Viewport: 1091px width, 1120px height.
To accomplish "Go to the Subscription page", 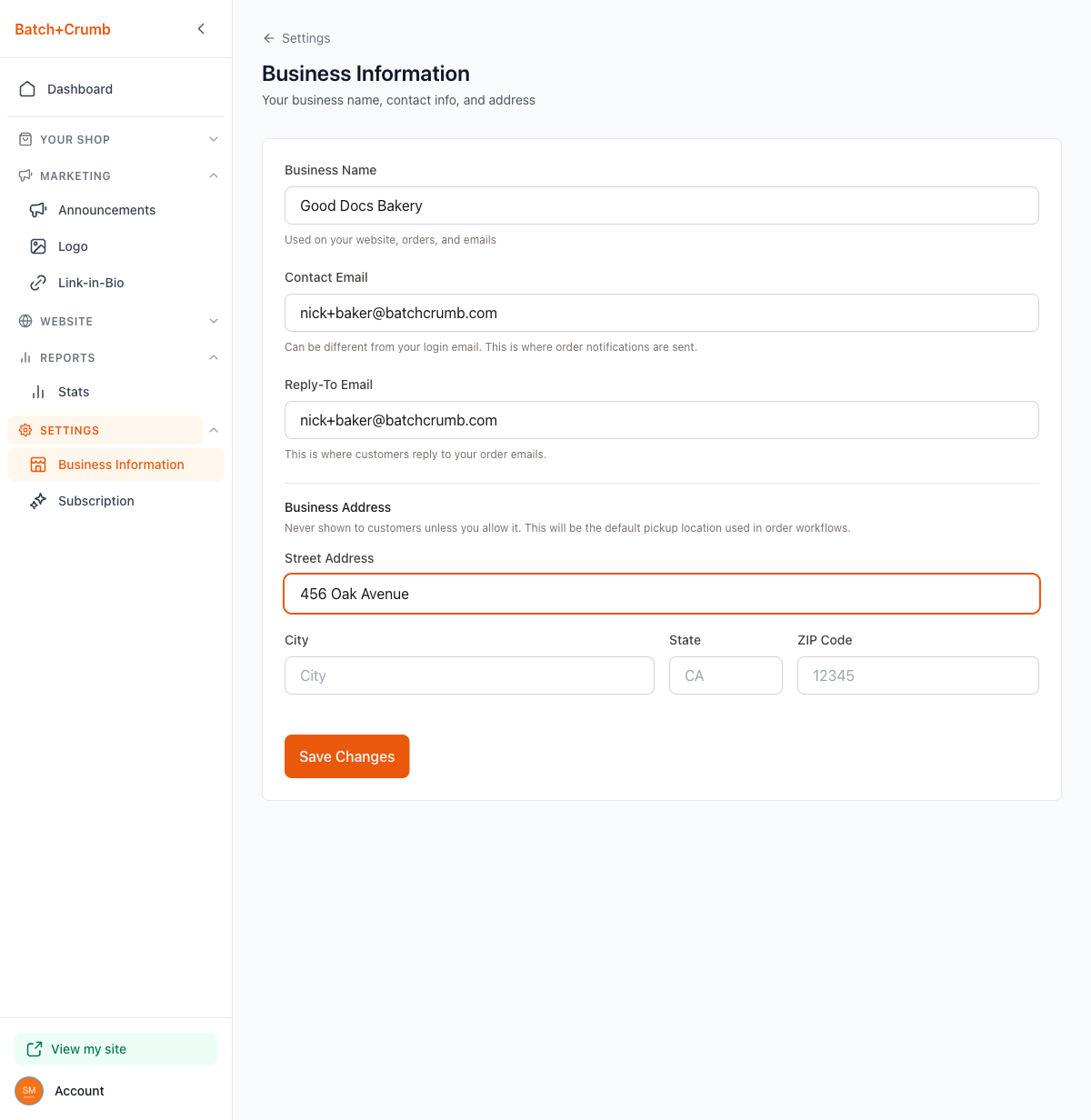I will tap(96, 501).
